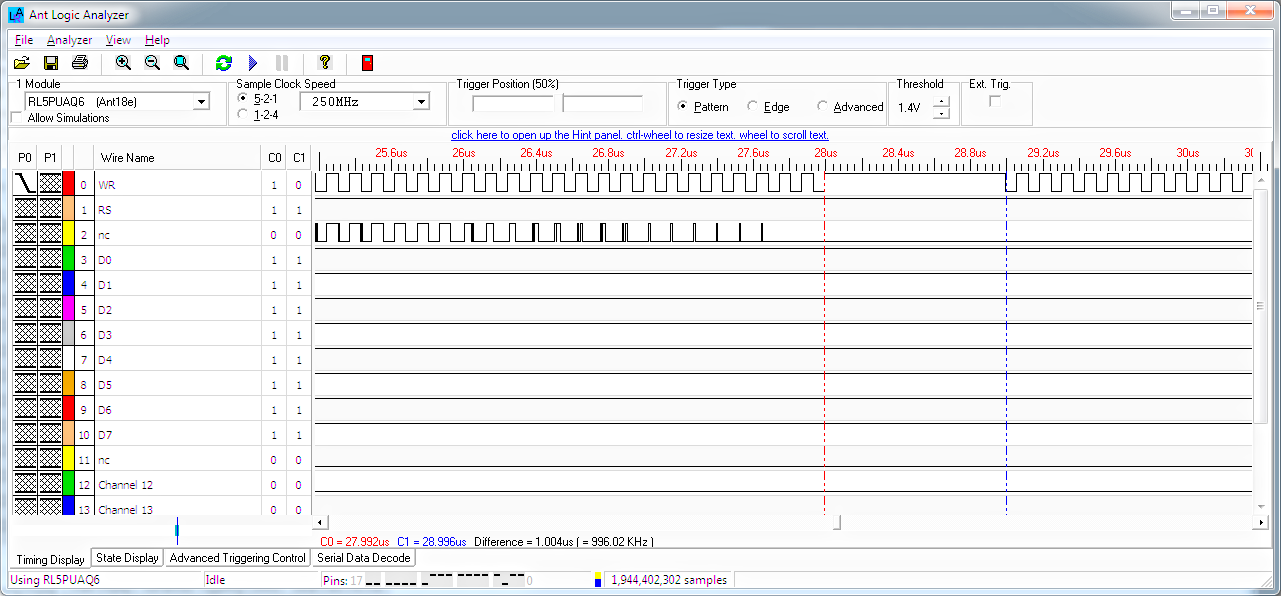The height and width of the screenshot is (596, 1281).
Task: Click the Open file folder icon
Action: tap(22, 63)
